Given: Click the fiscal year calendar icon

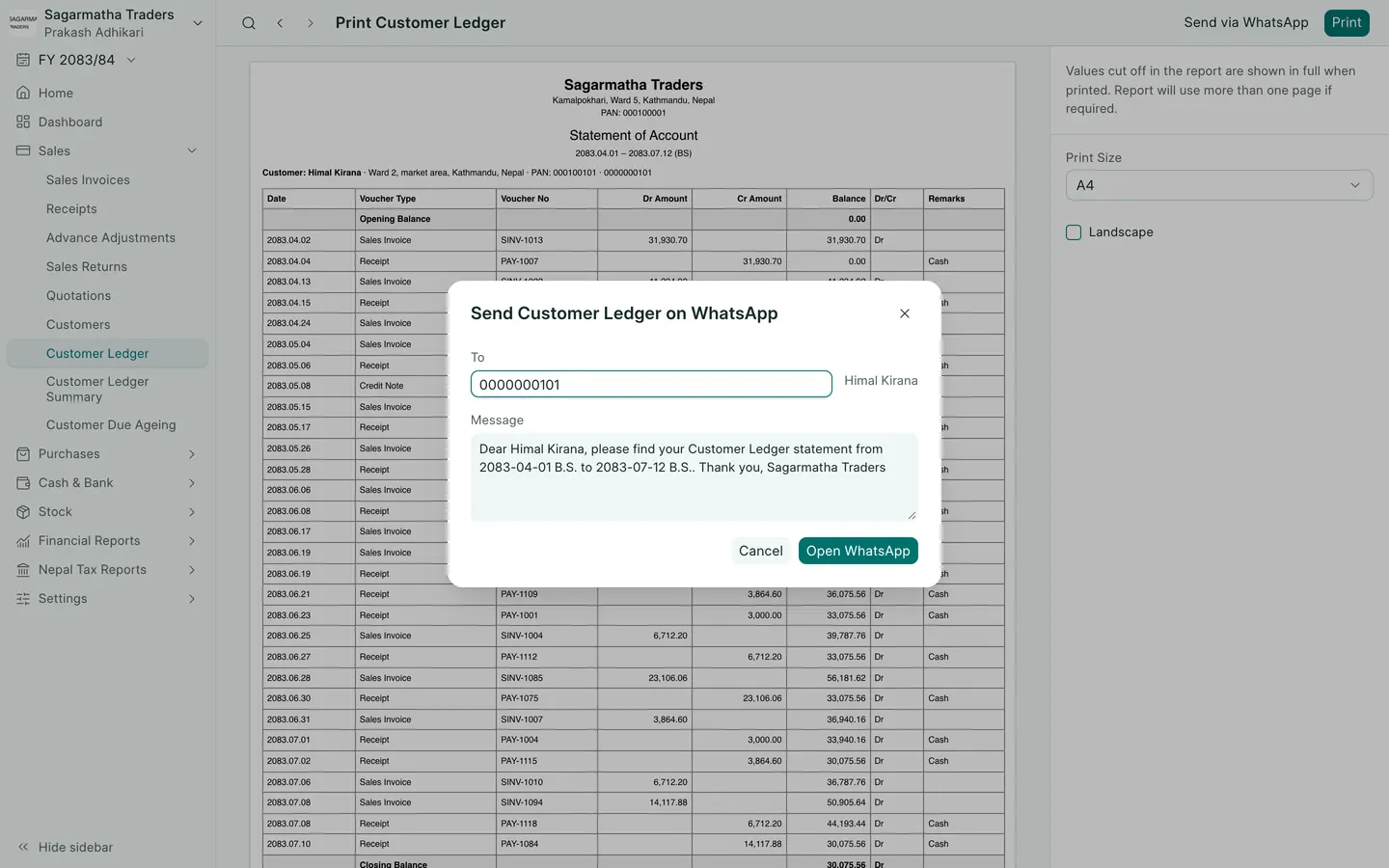Looking at the screenshot, I should pos(23,60).
